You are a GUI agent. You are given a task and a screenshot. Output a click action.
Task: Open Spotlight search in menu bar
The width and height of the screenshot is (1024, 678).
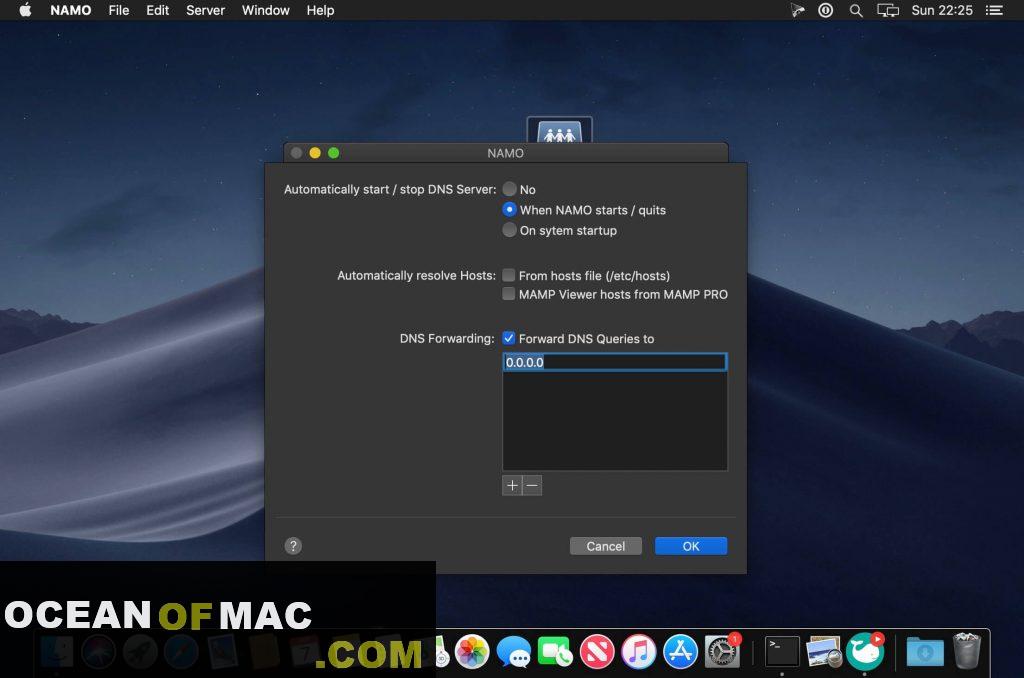(x=856, y=10)
